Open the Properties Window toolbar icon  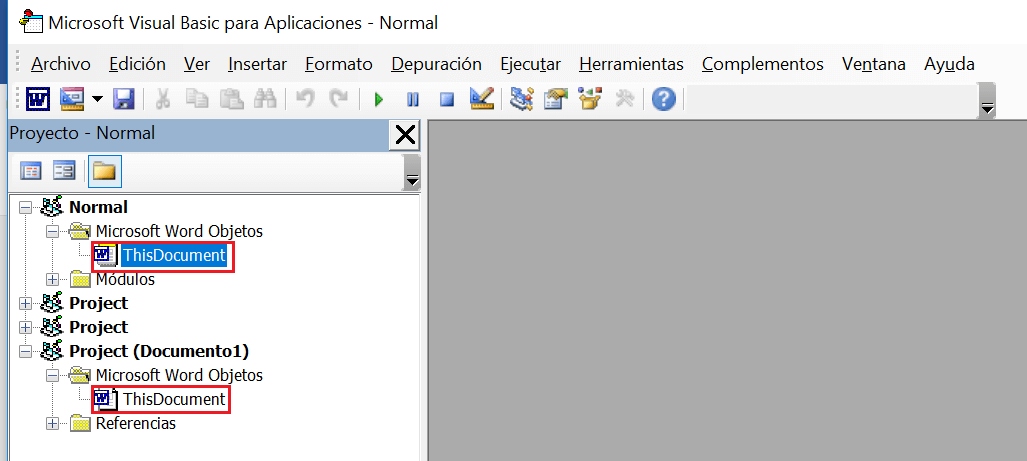click(556, 99)
